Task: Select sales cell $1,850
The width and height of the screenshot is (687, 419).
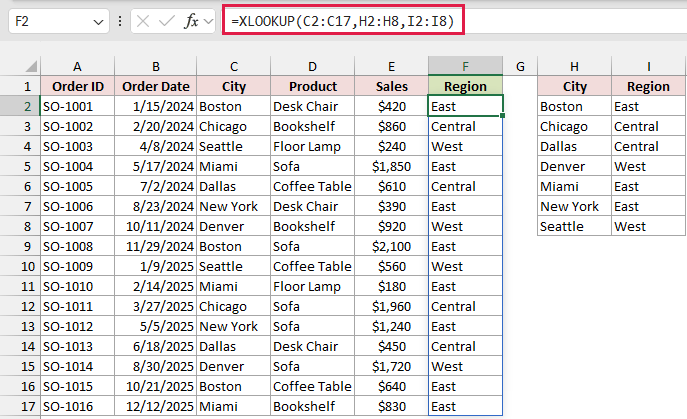Action: tap(391, 167)
